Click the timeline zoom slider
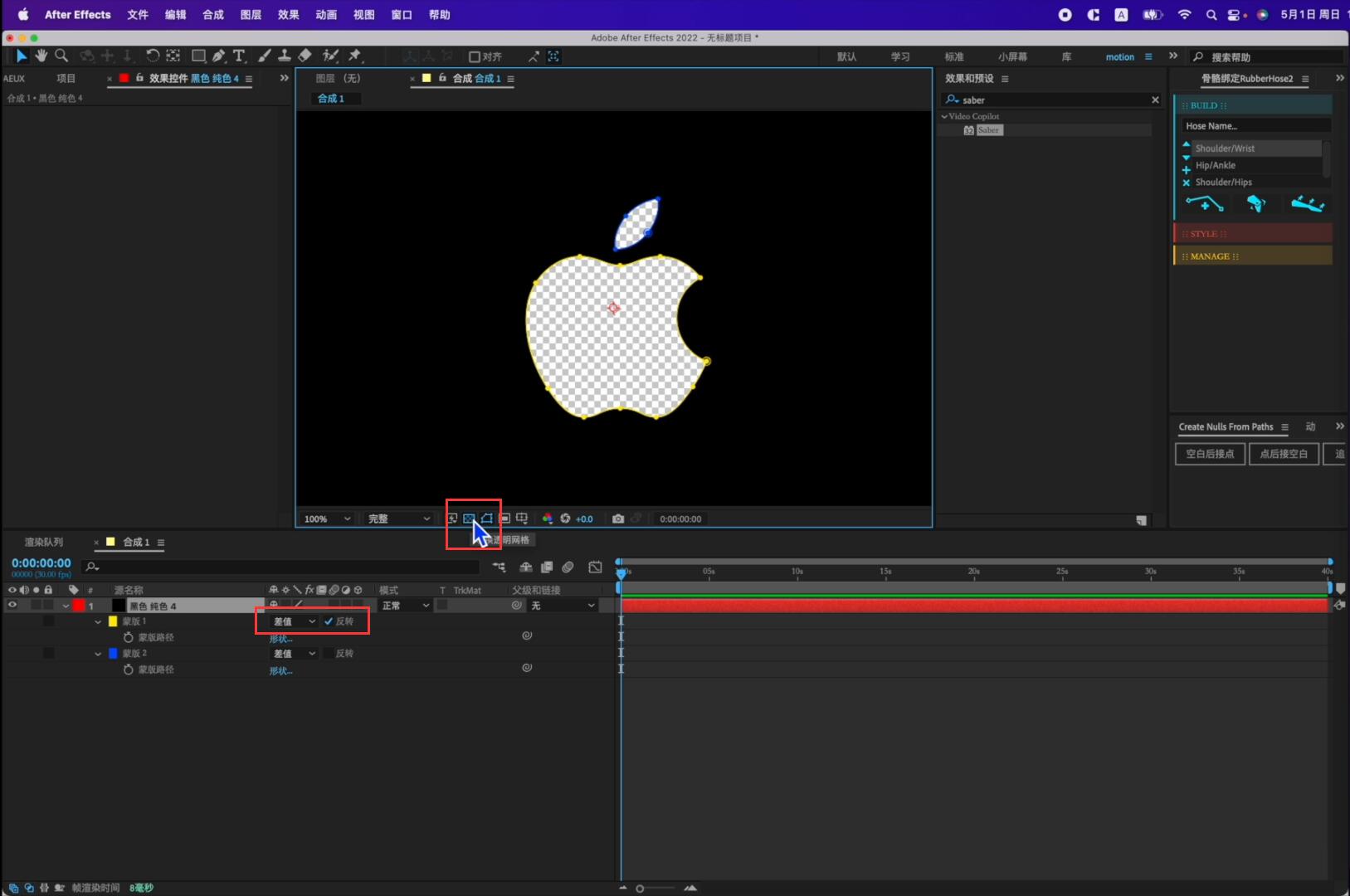 656,888
